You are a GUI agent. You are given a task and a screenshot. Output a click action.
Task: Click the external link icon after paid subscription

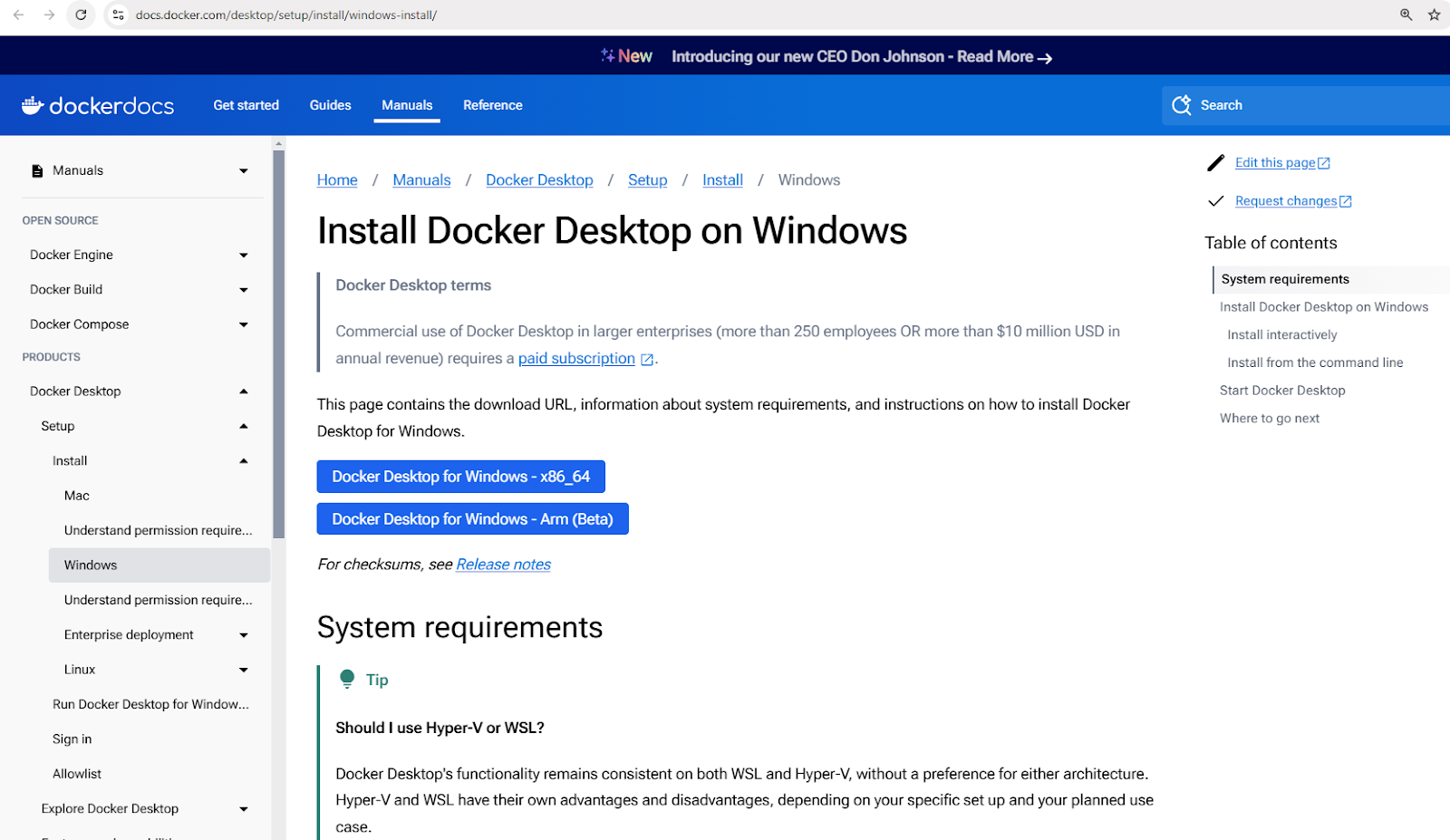pos(647,360)
